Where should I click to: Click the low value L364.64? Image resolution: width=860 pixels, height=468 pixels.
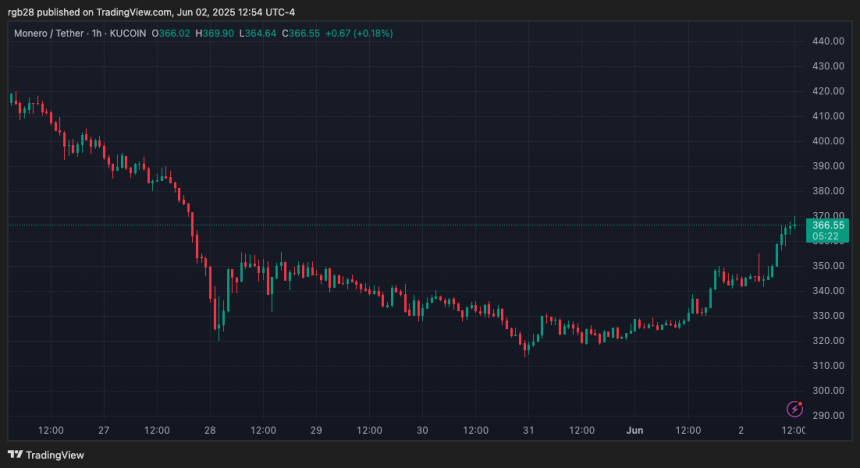(x=258, y=33)
